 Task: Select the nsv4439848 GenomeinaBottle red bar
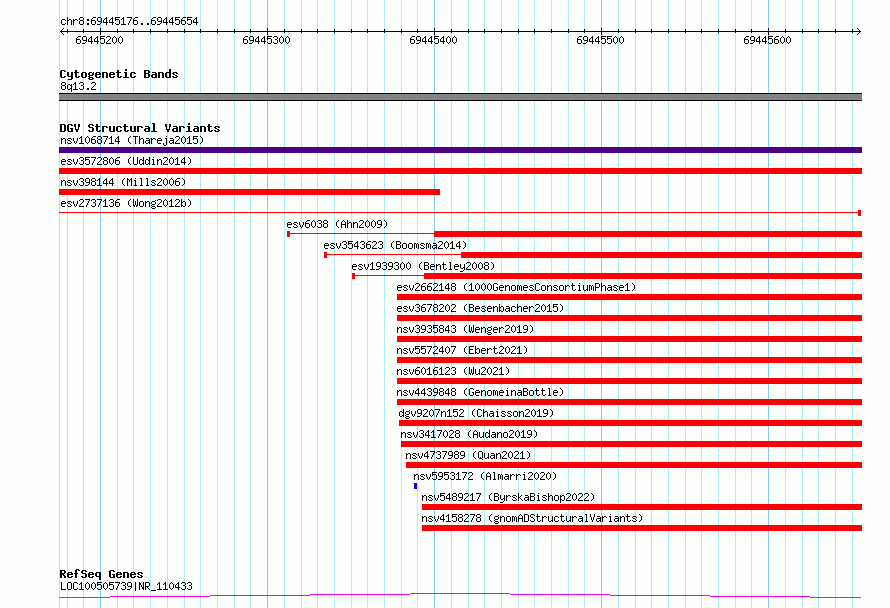pos(629,402)
